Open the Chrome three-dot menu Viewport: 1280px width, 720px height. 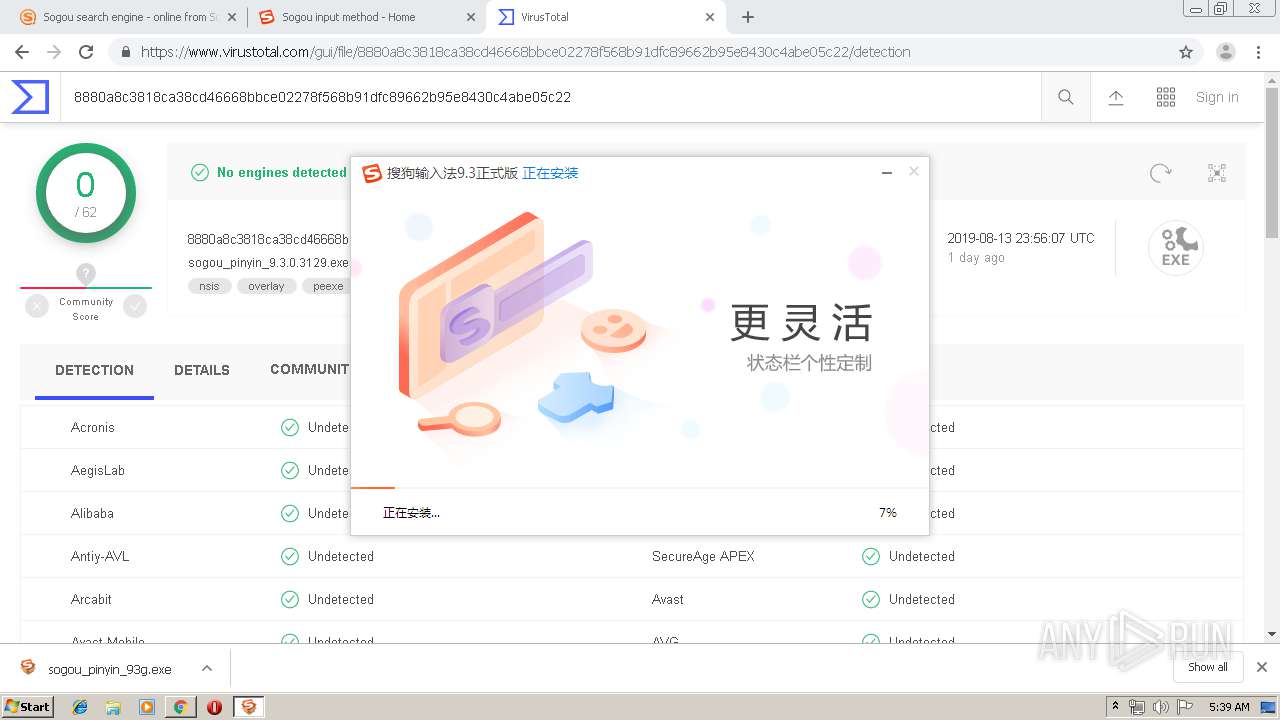point(1258,52)
